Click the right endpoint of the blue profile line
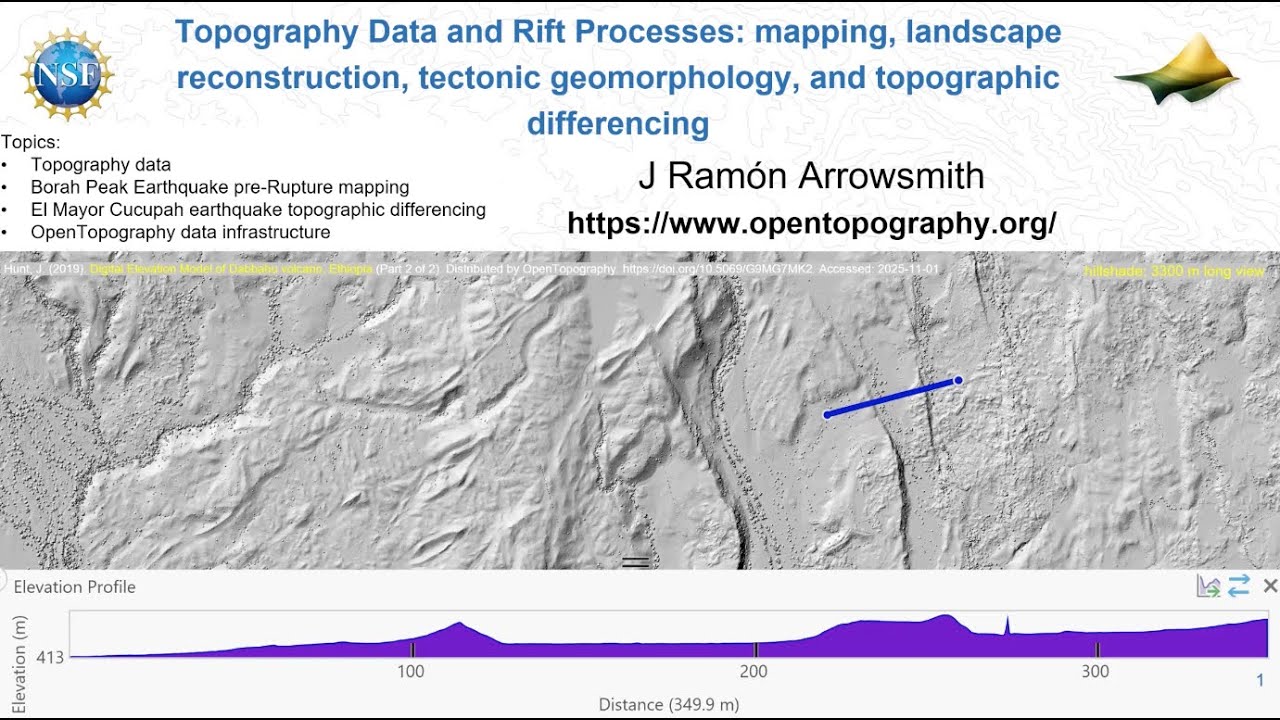 [x=958, y=380]
